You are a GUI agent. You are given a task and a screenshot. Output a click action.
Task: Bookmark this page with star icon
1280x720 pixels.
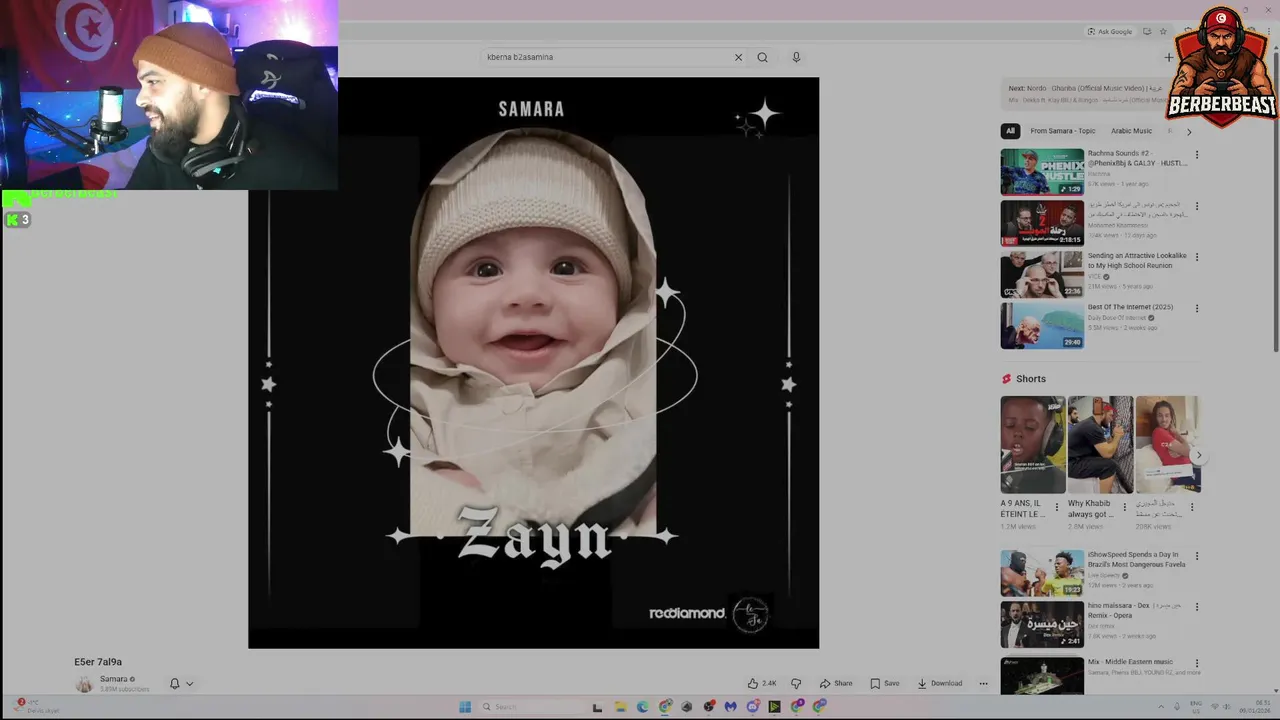pyautogui.click(x=1162, y=31)
